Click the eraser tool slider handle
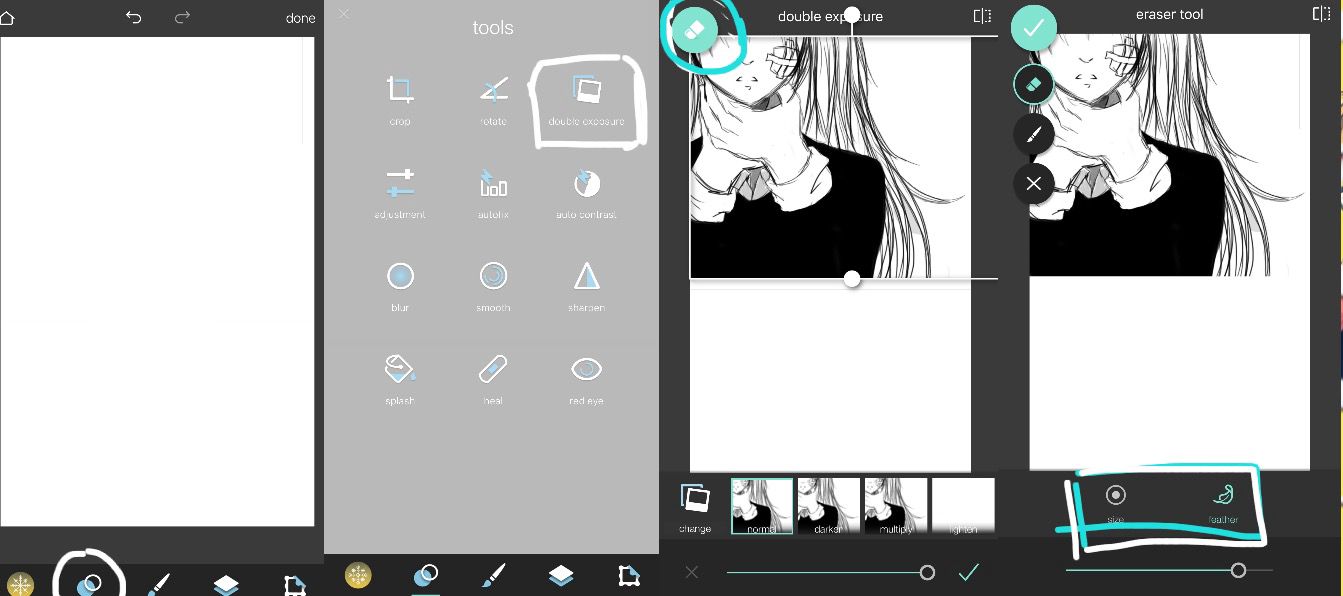Image resolution: width=1343 pixels, height=596 pixels. (1238, 570)
